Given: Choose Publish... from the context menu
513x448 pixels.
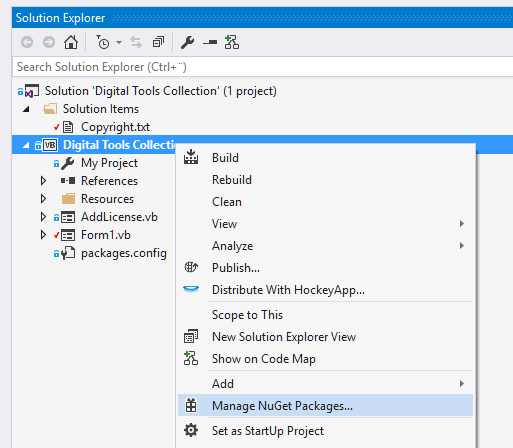Looking at the screenshot, I should [x=325, y=268].
